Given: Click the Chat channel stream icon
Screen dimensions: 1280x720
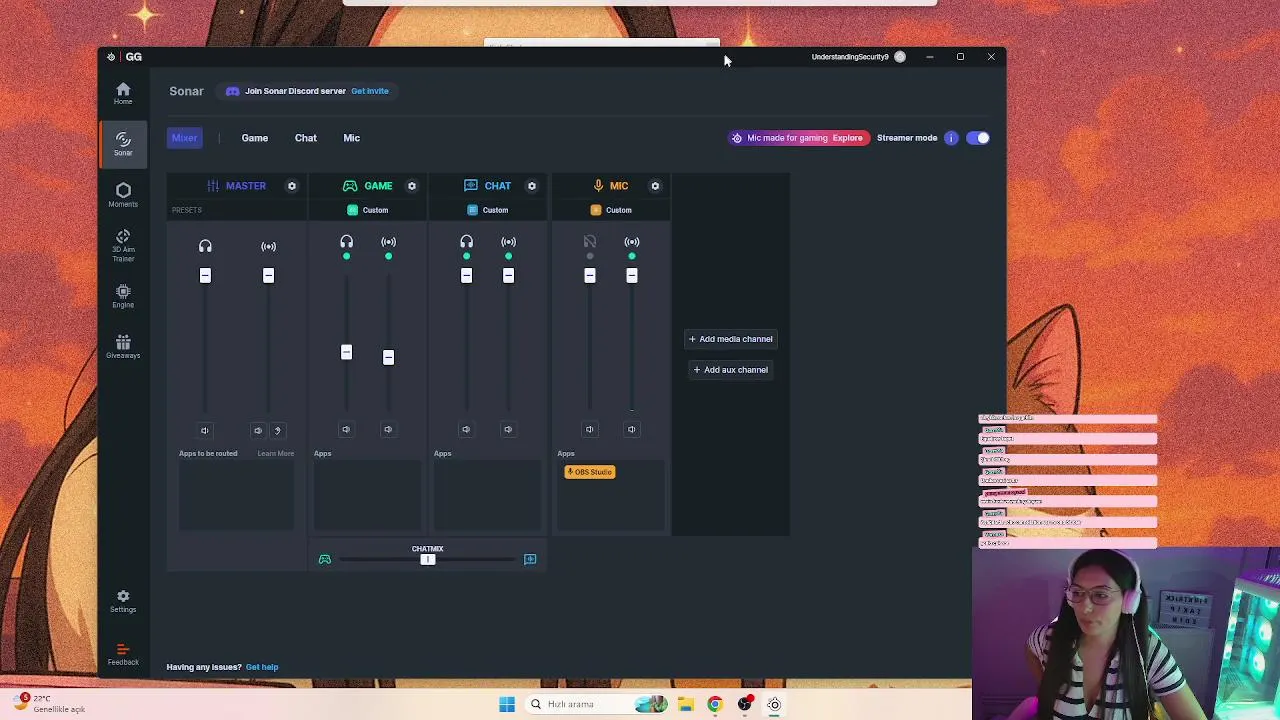Looking at the screenshot, I should (x=508, y=241).
